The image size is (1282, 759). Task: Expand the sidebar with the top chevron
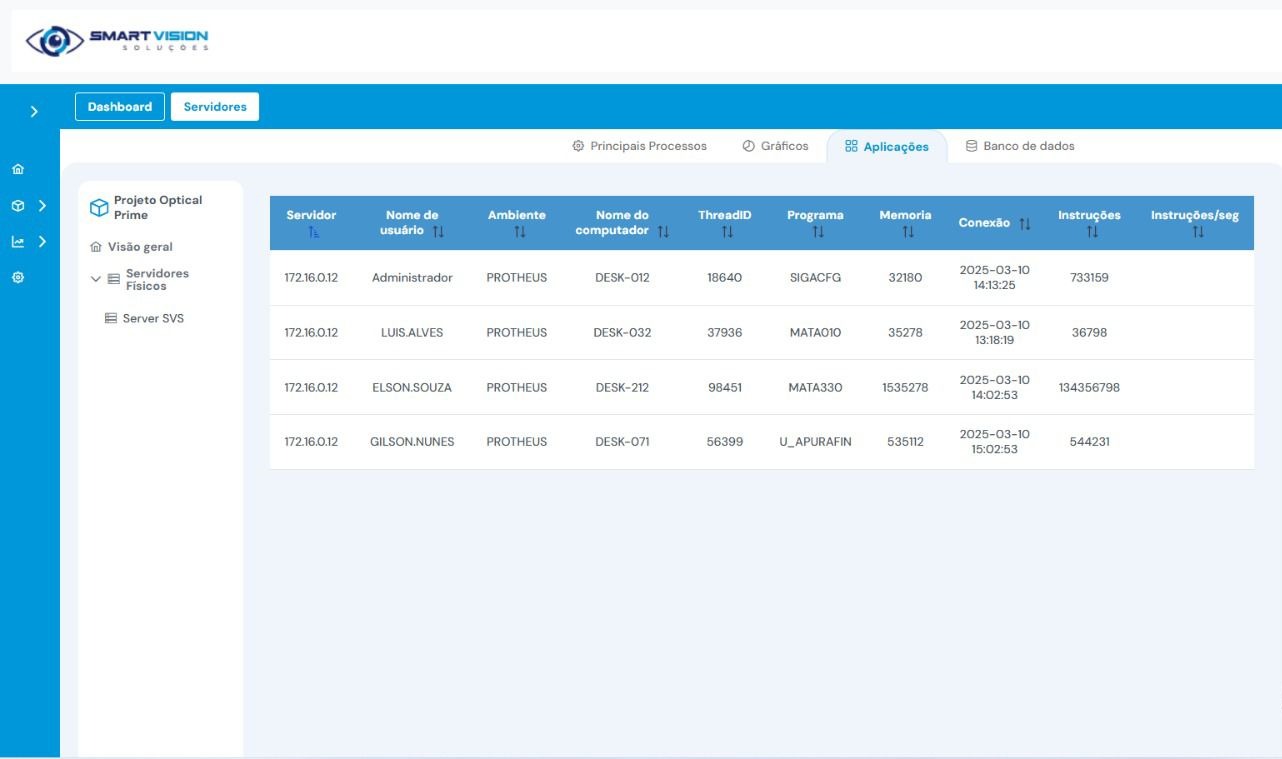click(34, 112)
